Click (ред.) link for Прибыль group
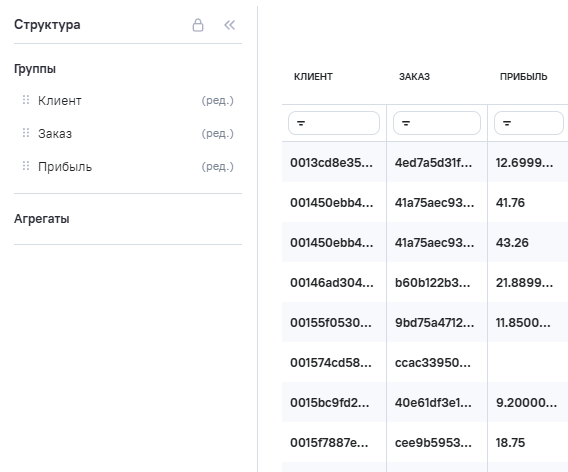This screenshot has height=472, width=568. (217, 166)
